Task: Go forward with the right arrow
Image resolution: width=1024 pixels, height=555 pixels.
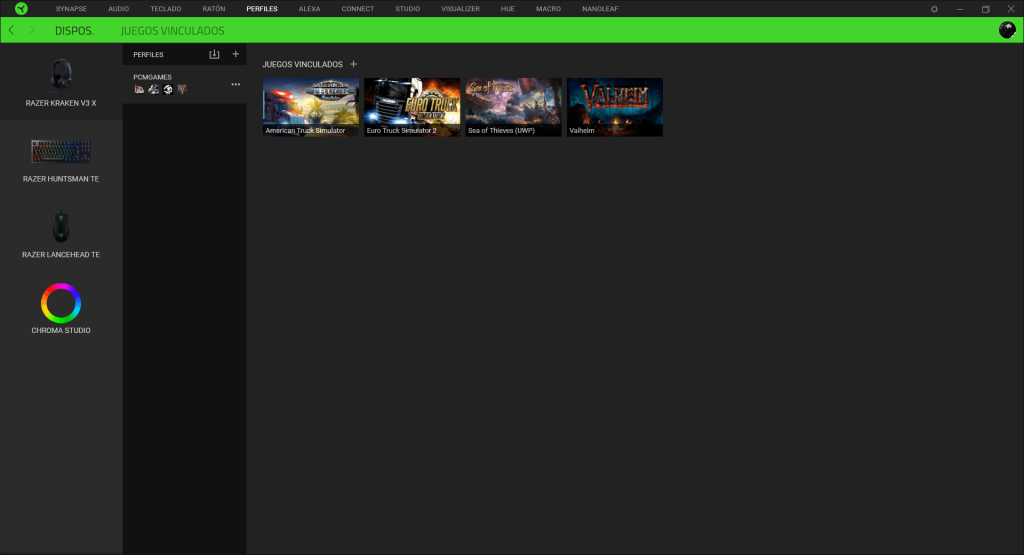Action: (x=31, y=31)
